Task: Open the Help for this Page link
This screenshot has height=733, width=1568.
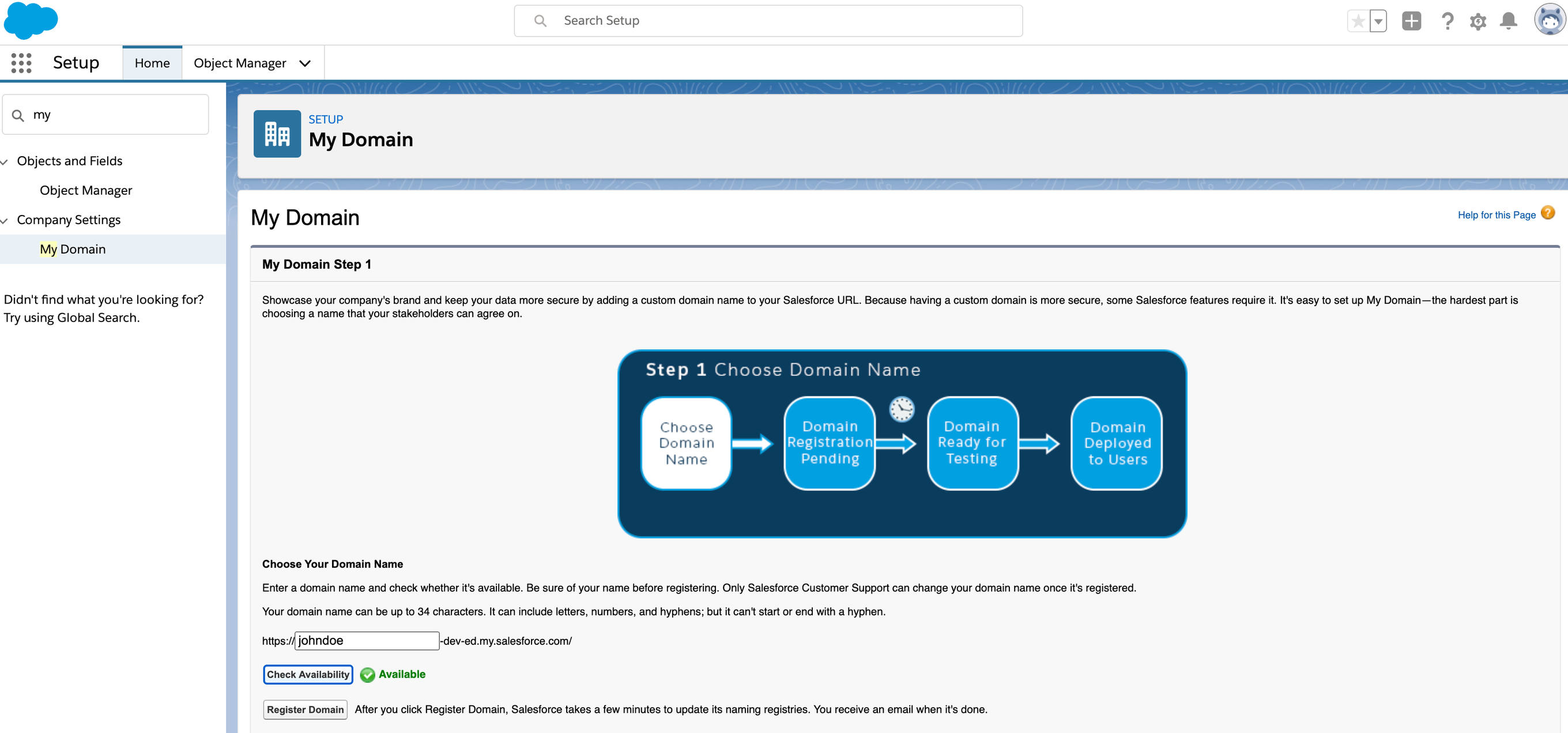Action: pos(1496,216)
